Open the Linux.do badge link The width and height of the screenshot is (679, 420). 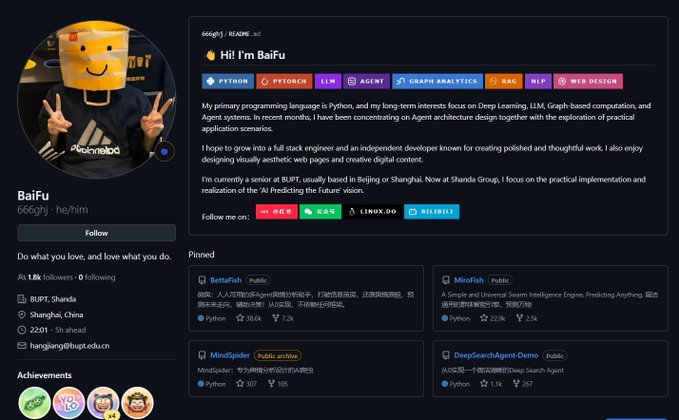pyautogui.click(x=372, y=211)
